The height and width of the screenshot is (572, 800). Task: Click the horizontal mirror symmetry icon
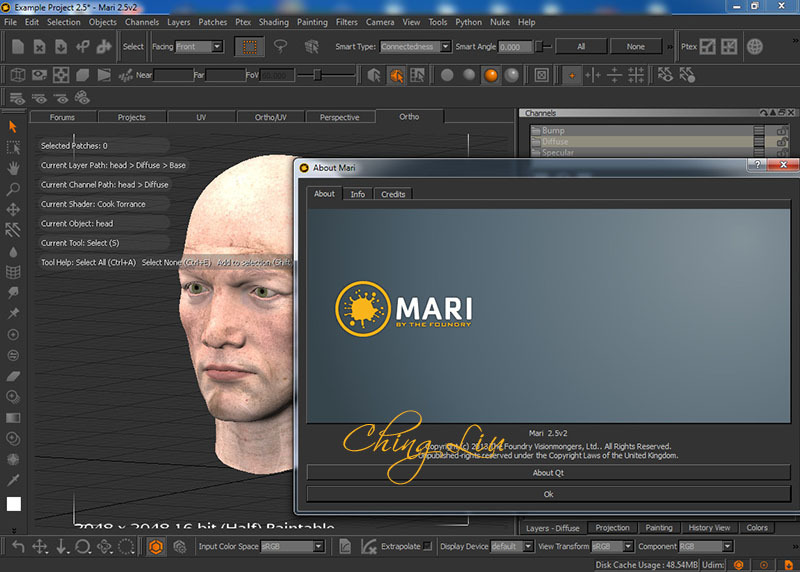pyautogui.click(x=614, y=75)
